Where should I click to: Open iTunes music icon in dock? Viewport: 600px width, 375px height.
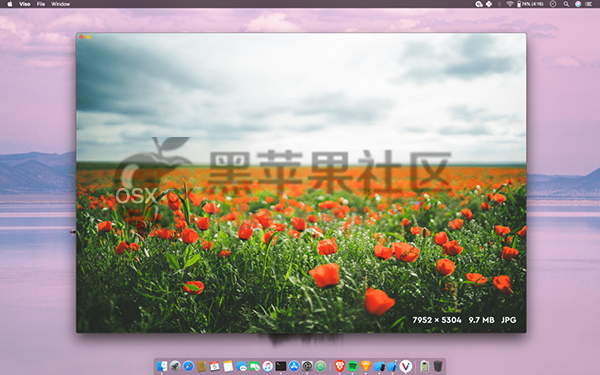click(x=267, y=366)
